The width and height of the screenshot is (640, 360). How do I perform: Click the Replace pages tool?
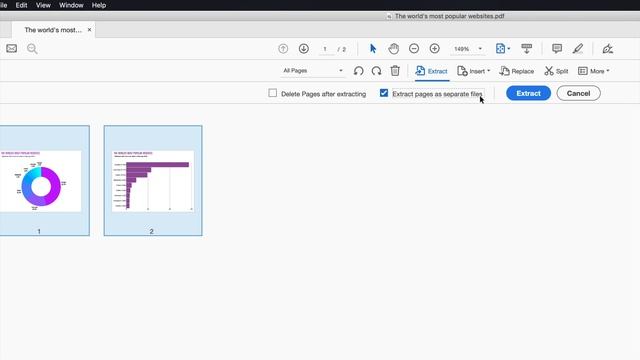coord(517,71)
